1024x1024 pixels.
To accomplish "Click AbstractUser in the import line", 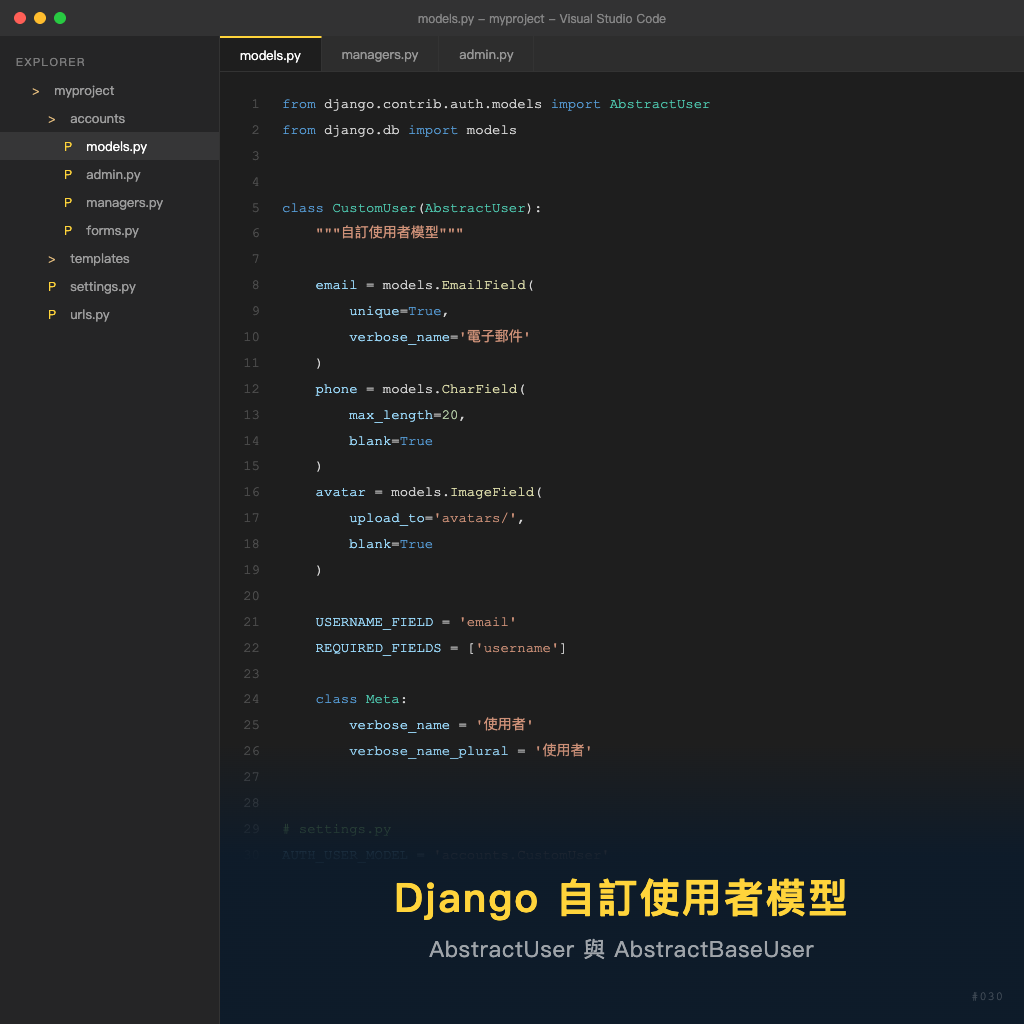I will tap(660, 104).
